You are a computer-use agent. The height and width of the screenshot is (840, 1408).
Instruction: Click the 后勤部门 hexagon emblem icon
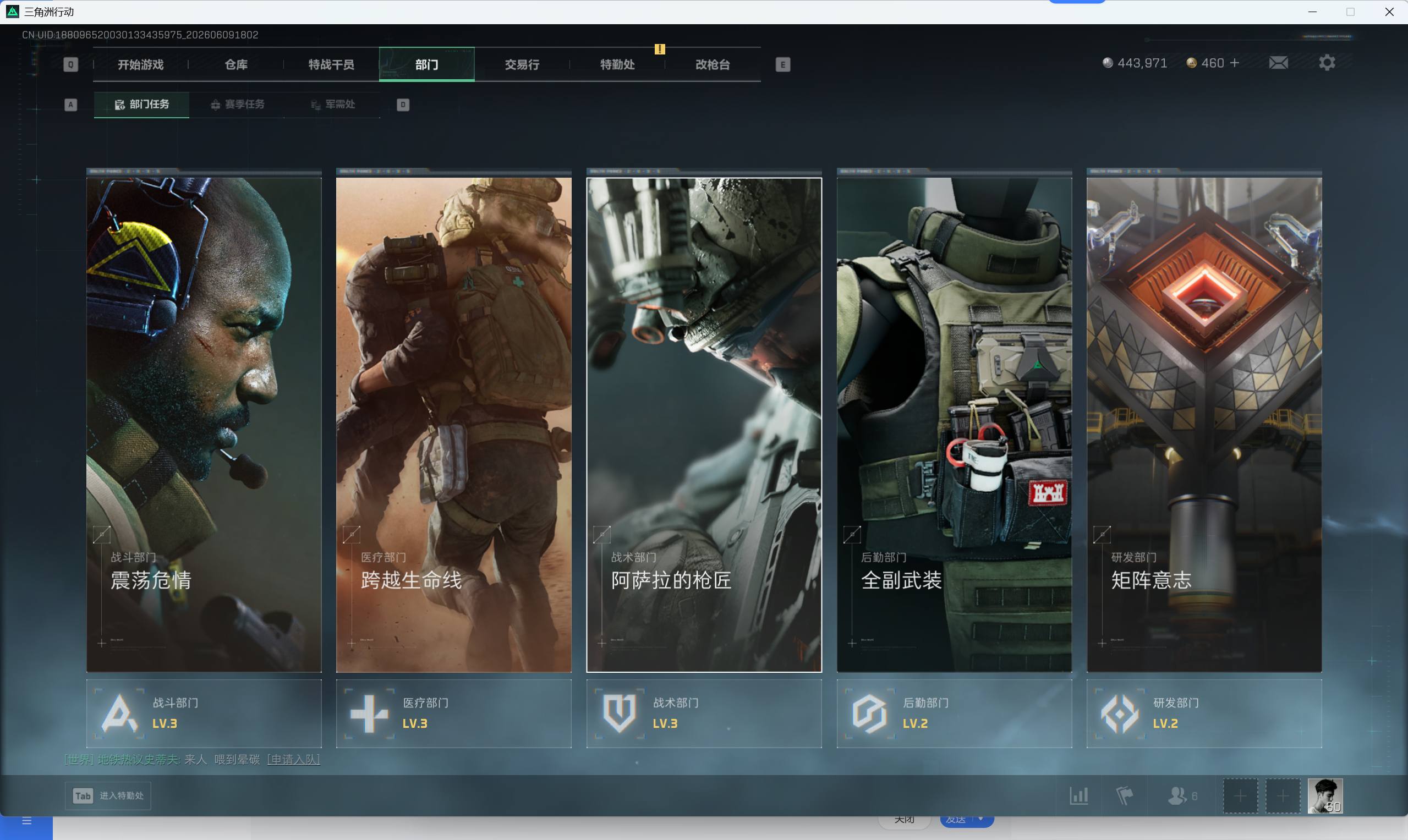click(x=869, y=713)
